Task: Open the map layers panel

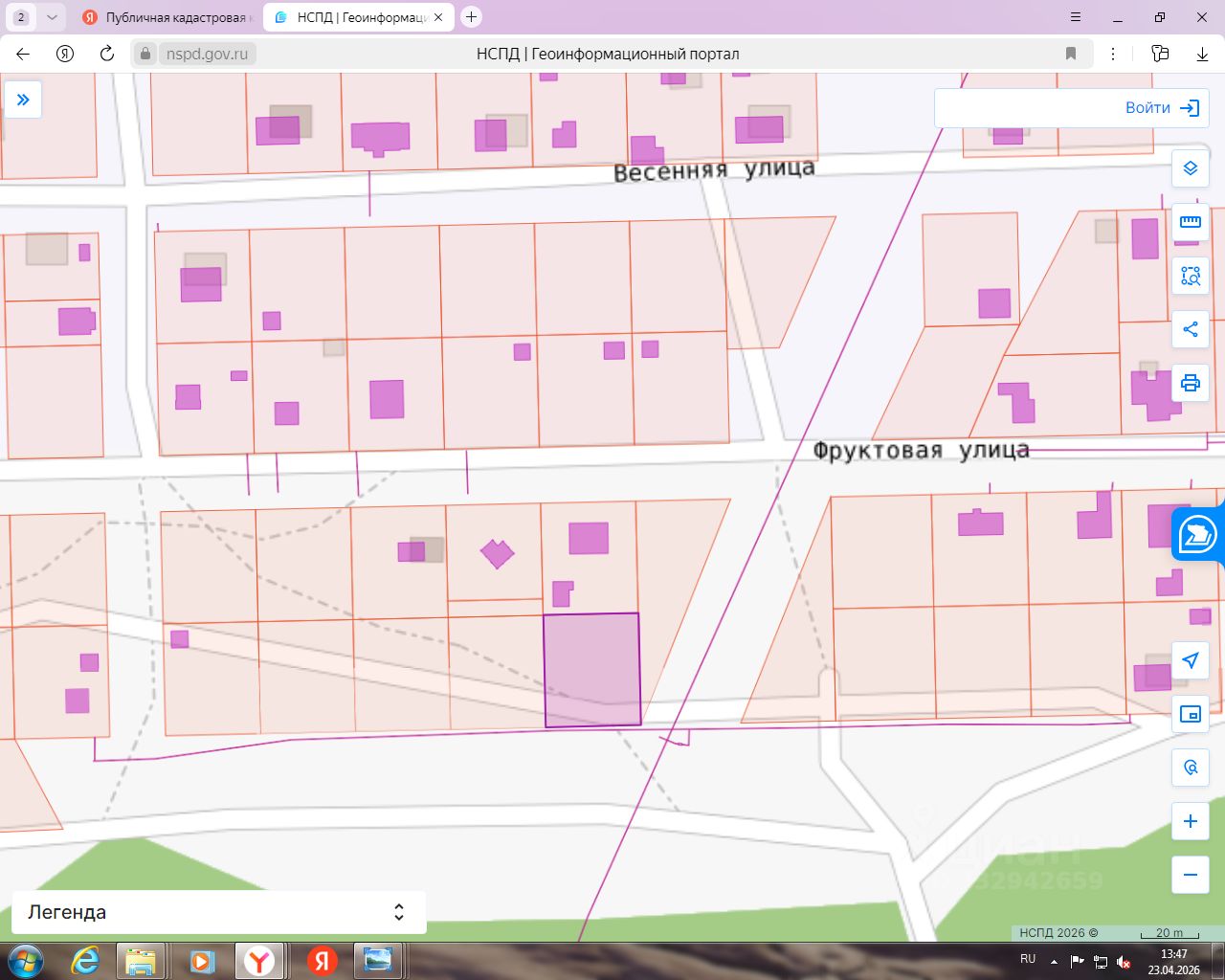Action: (x=1191, y=168)
